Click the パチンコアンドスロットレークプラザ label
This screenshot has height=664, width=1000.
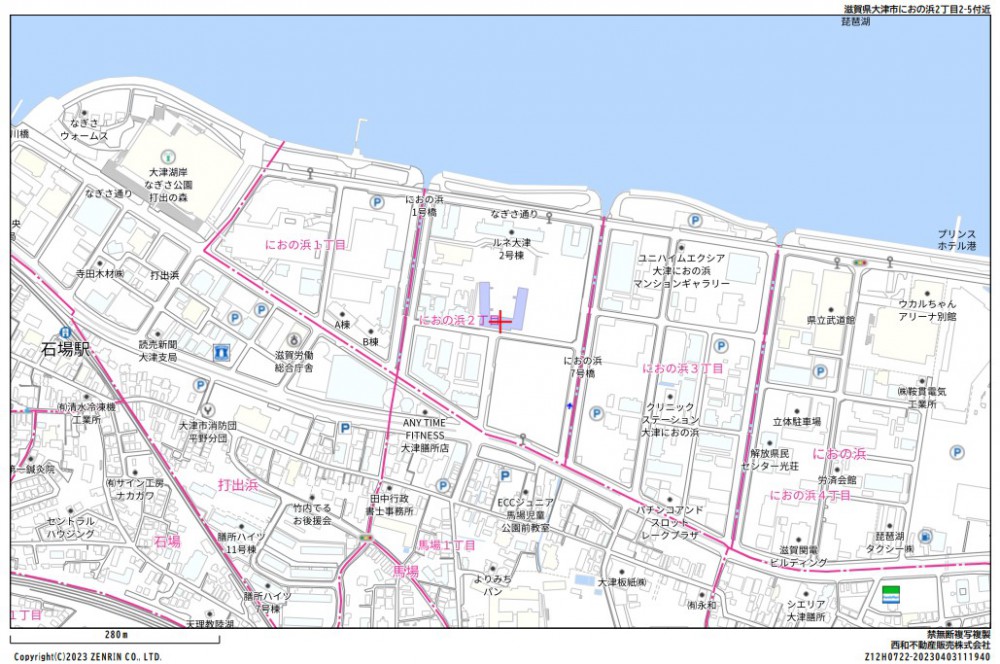point(670,523)
